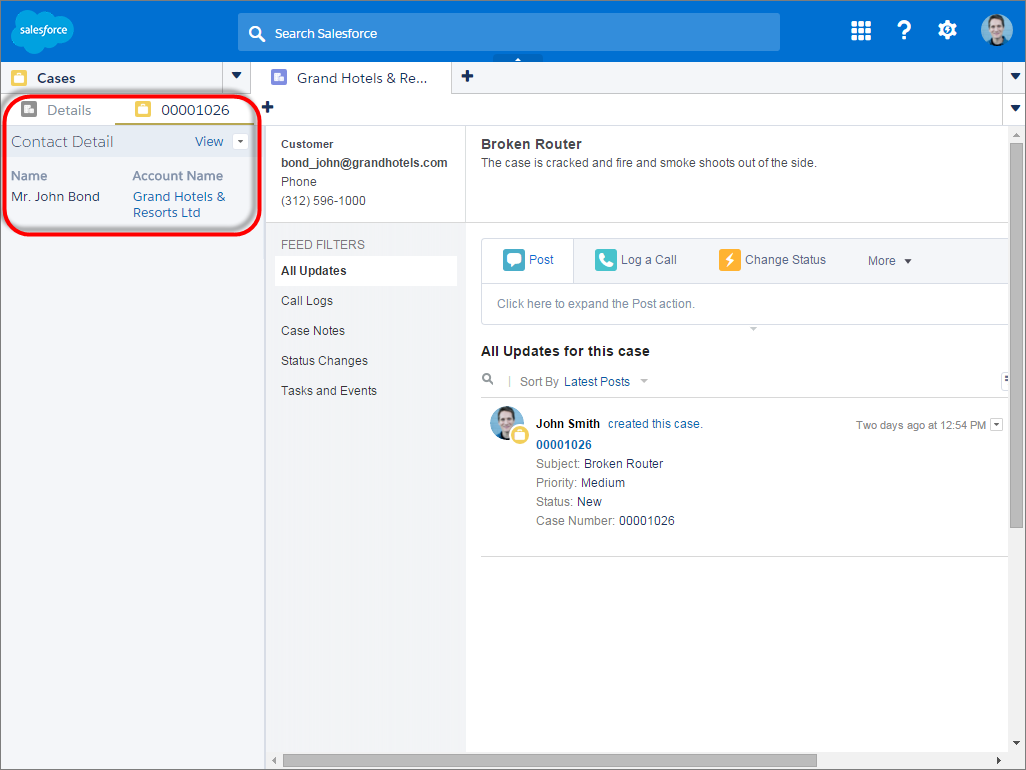Search the case feed with magnifier icon
The width and height of the screenshot is (1026, 770).
point(487,379)
